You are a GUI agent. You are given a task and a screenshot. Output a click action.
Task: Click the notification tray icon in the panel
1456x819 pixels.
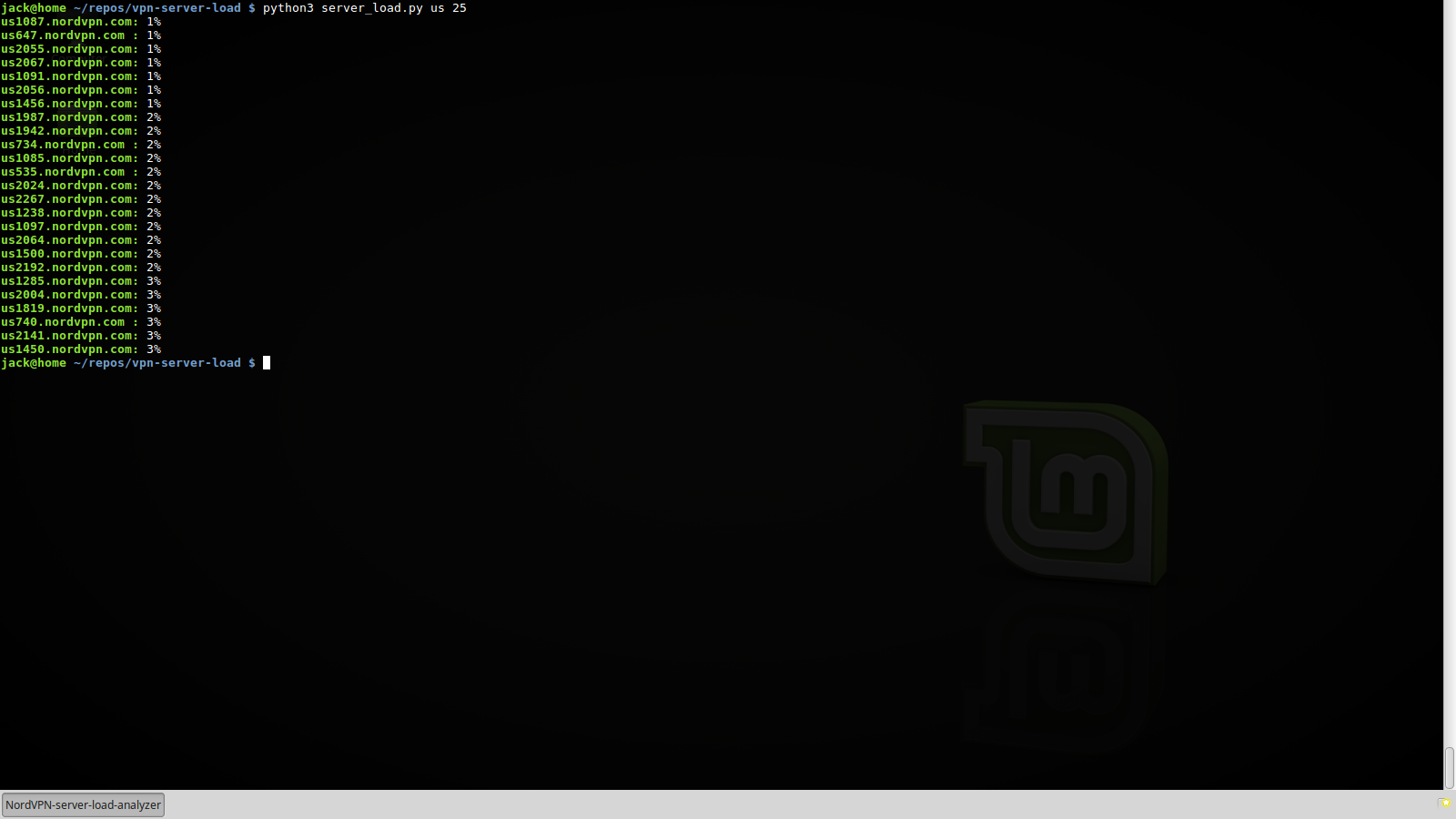tap(1445, 804)
